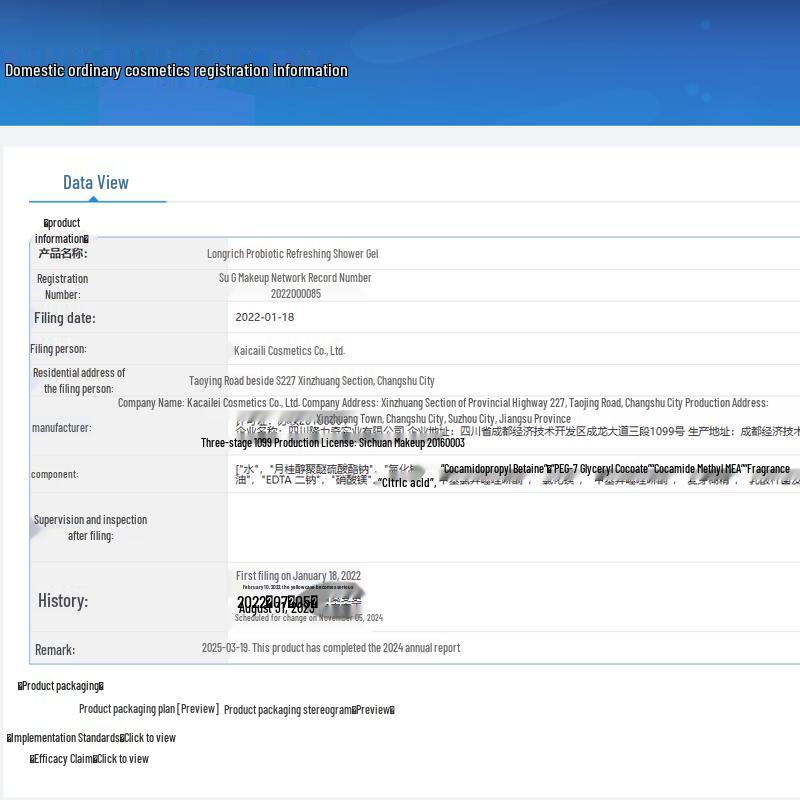Select filing person Kaicaili Cosmetics Co., Ltd.
Viewport: 800px width, 800px height.
[x=289, y=351]
